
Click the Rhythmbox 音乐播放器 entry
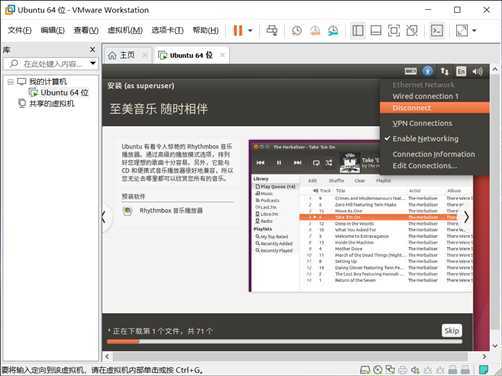163,211
